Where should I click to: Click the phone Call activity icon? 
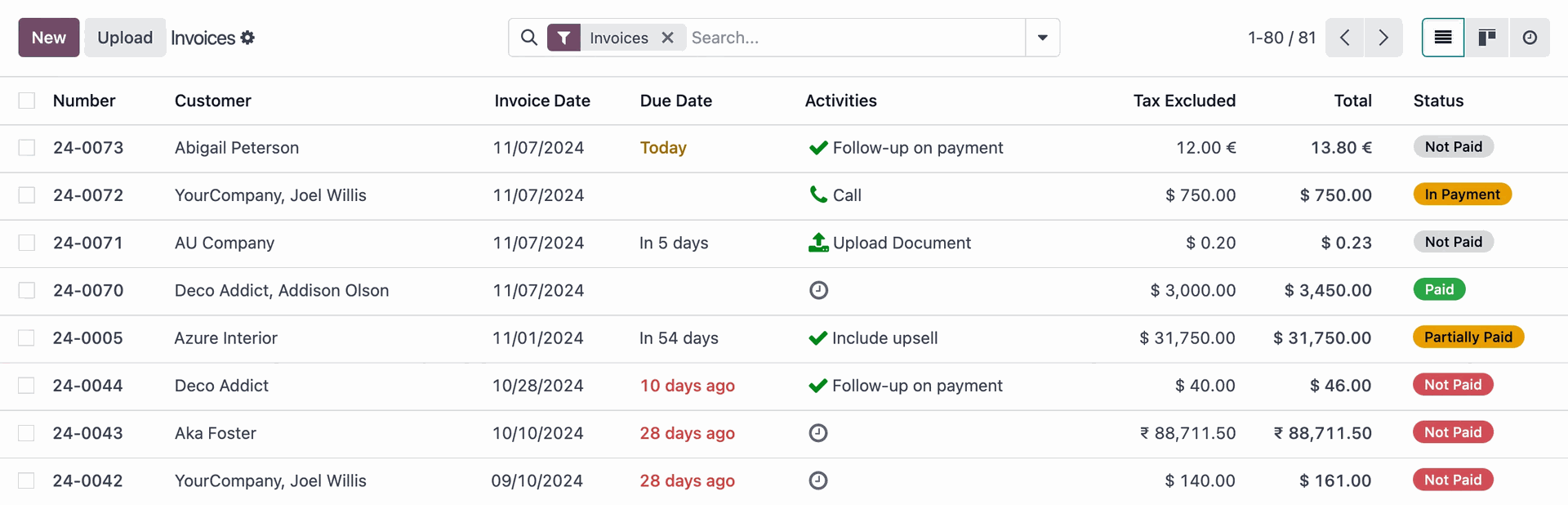[x=817, y=194]
